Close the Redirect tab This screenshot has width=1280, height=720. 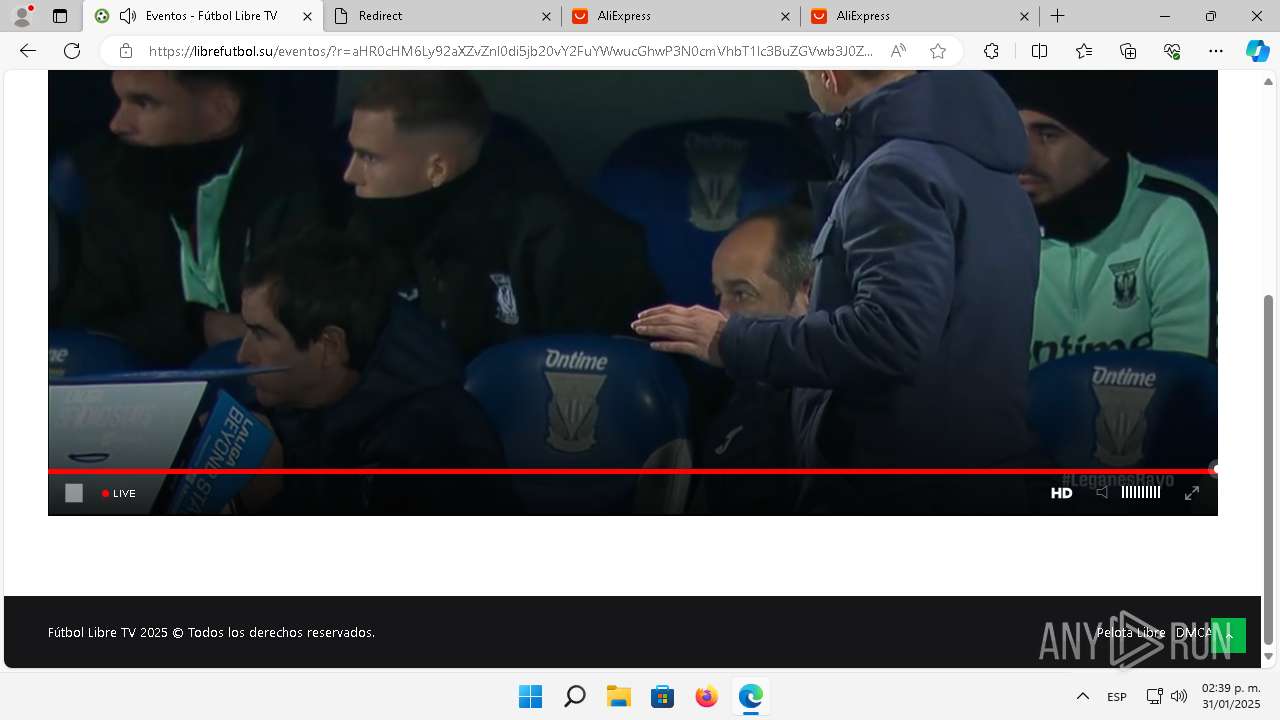click(x=546, y=16)
